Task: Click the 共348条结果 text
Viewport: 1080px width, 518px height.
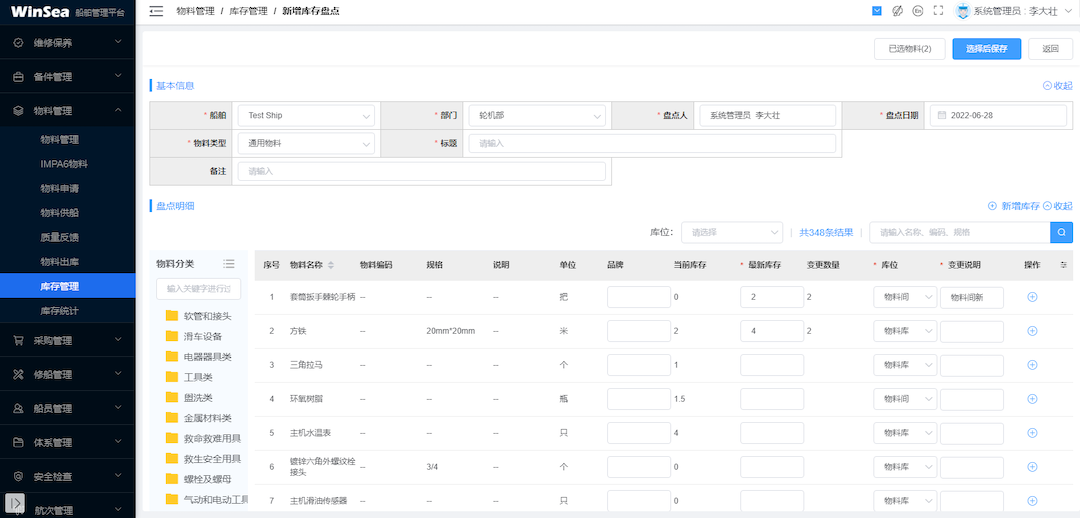Action: 826,233
